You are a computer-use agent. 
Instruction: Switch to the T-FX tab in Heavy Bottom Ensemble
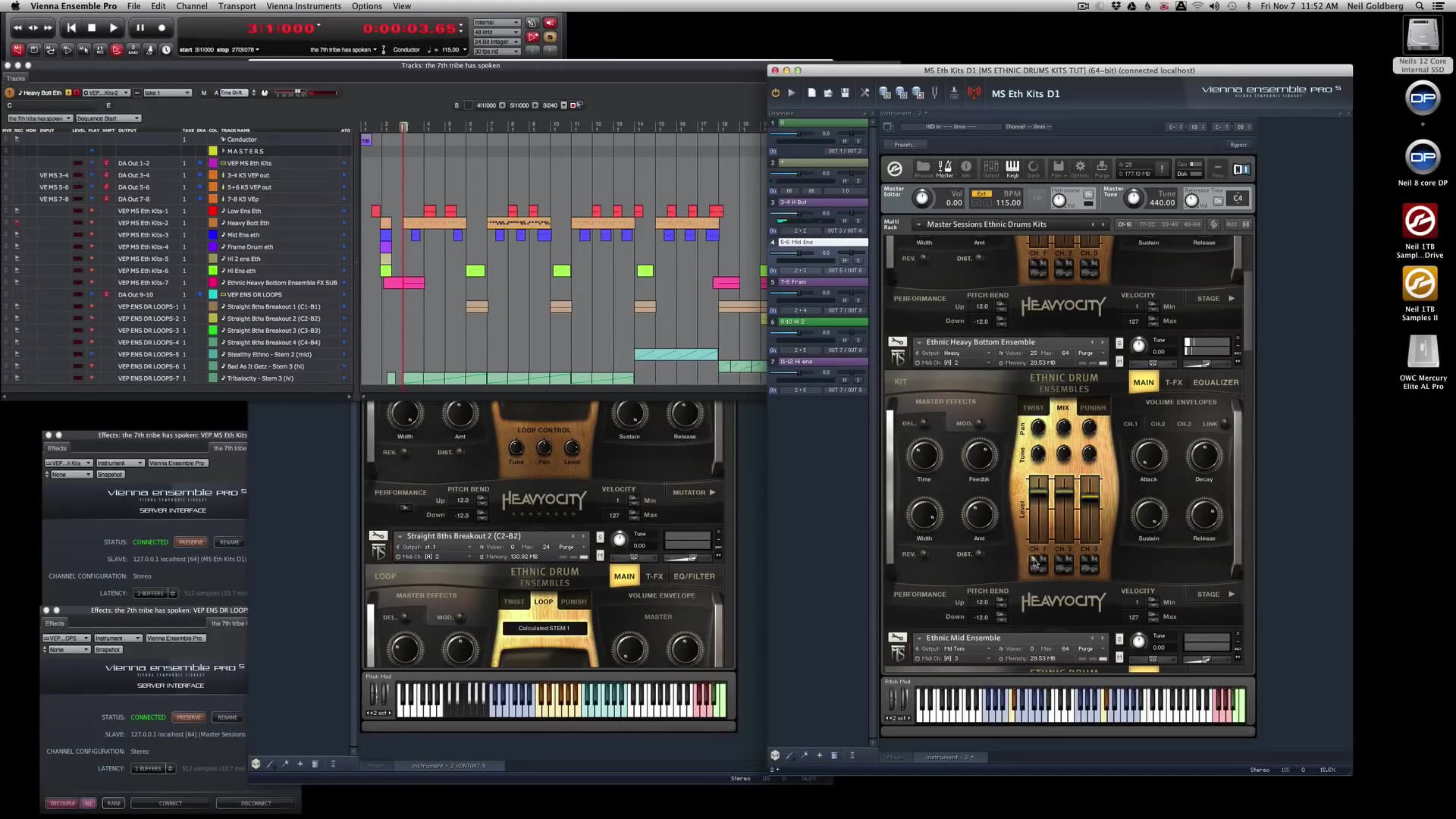click(1174, 382)
